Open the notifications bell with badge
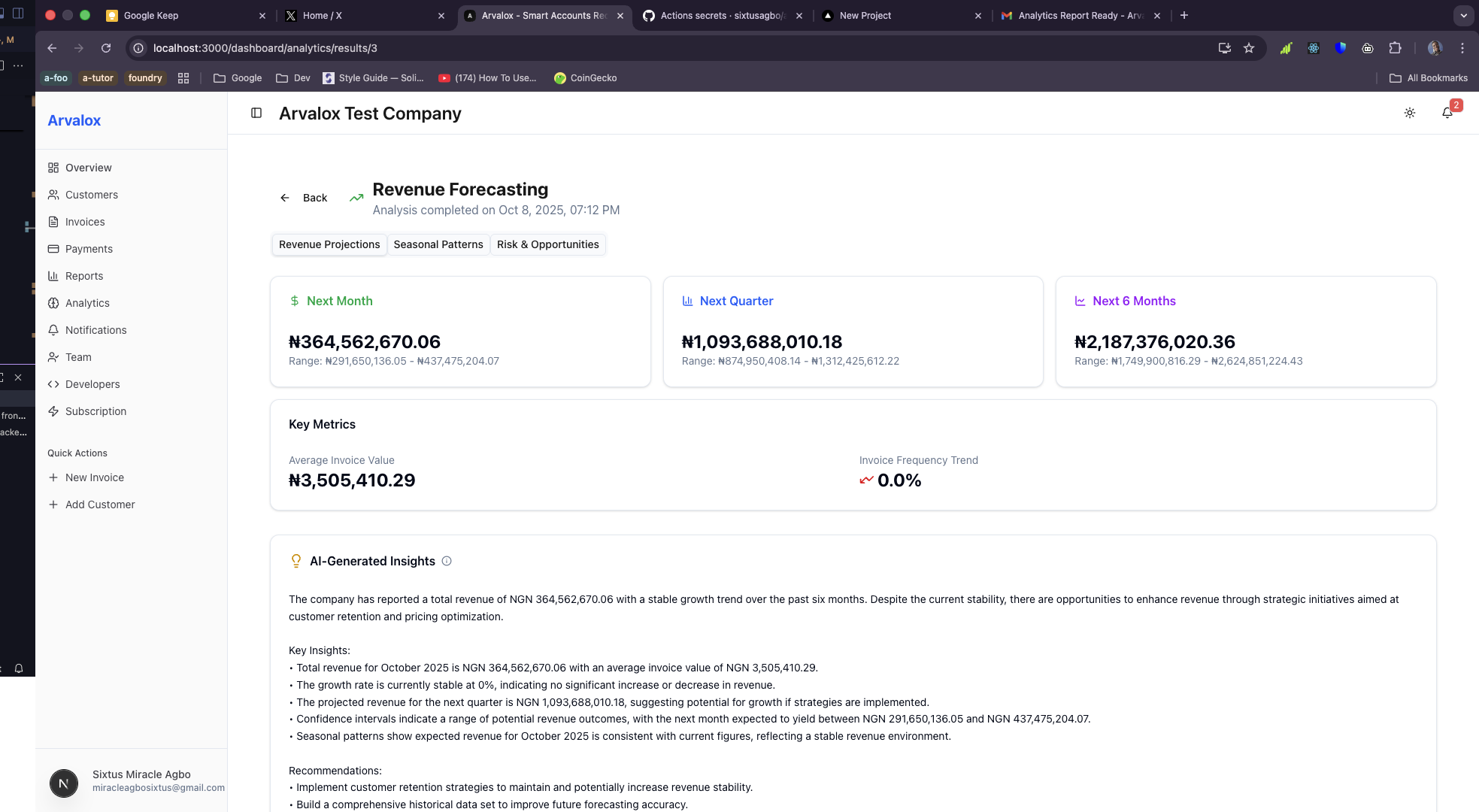Image resolution: width=1479 pixels, height=812 pixels. (1447, 113)
